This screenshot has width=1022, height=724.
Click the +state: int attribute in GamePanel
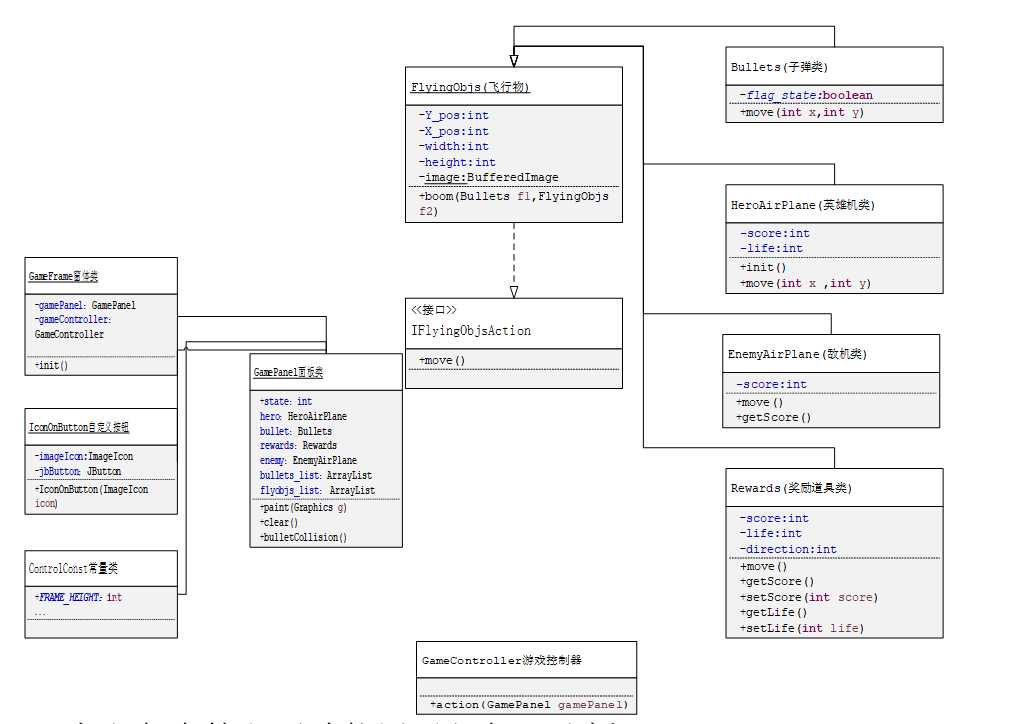pyautogui.click(x=285, y=401)
